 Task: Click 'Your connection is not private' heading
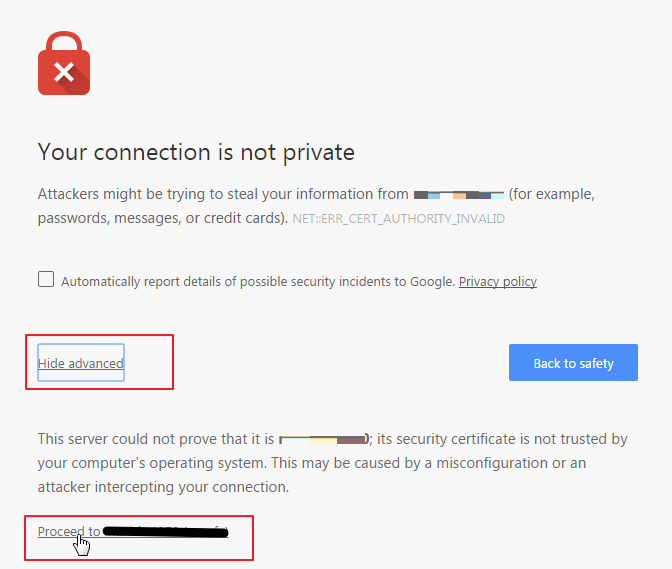[196, 152]
